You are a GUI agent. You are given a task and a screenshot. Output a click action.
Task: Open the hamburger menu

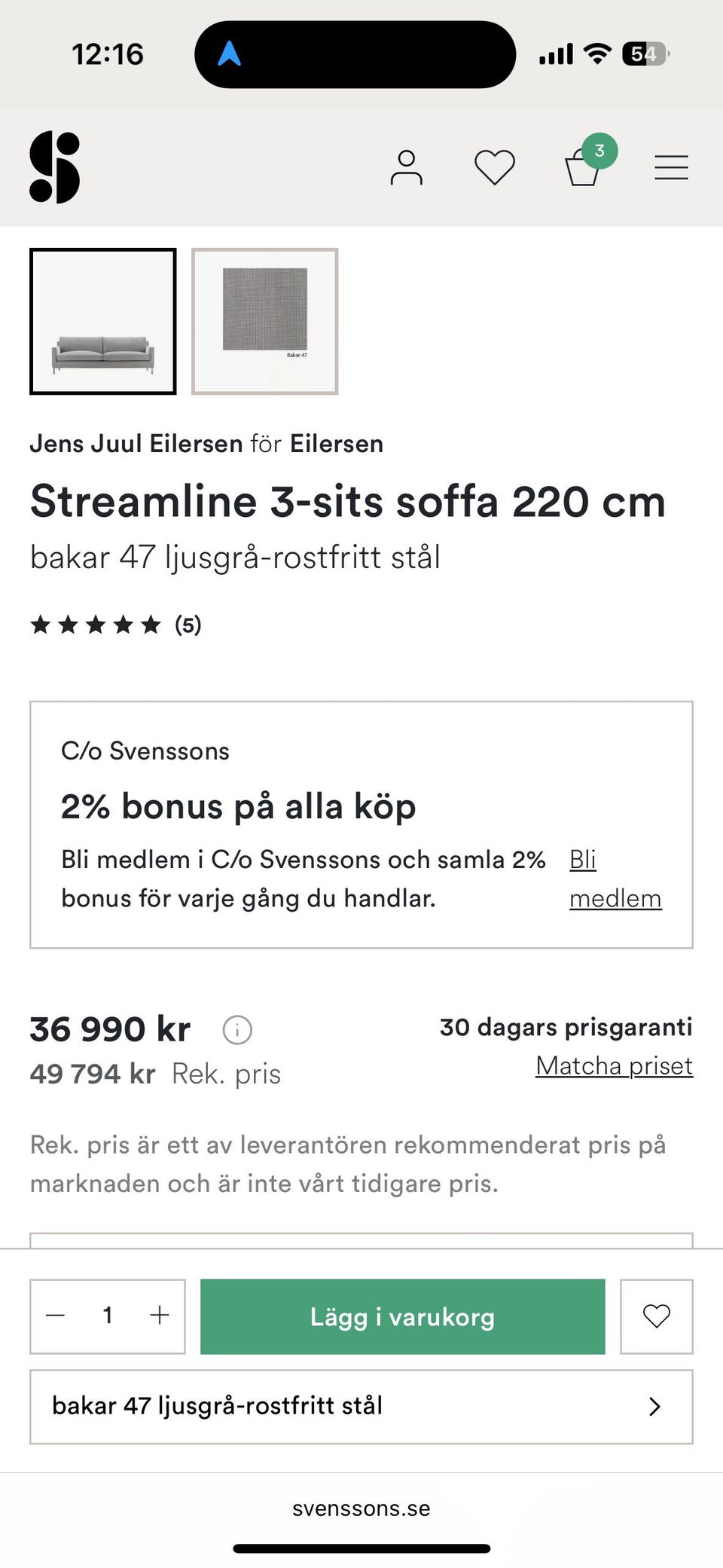(x=671, y=167)
